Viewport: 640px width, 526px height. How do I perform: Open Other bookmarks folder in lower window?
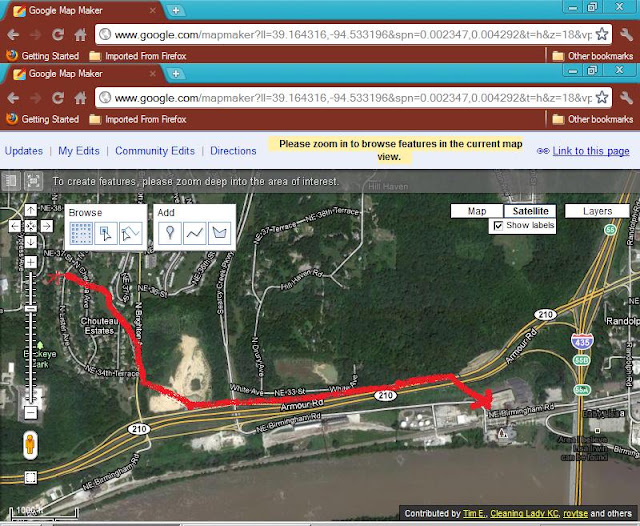[x=593, y=119]
